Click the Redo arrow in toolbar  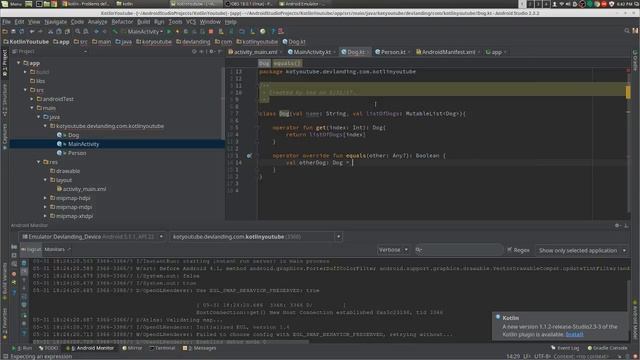point(40,31)
